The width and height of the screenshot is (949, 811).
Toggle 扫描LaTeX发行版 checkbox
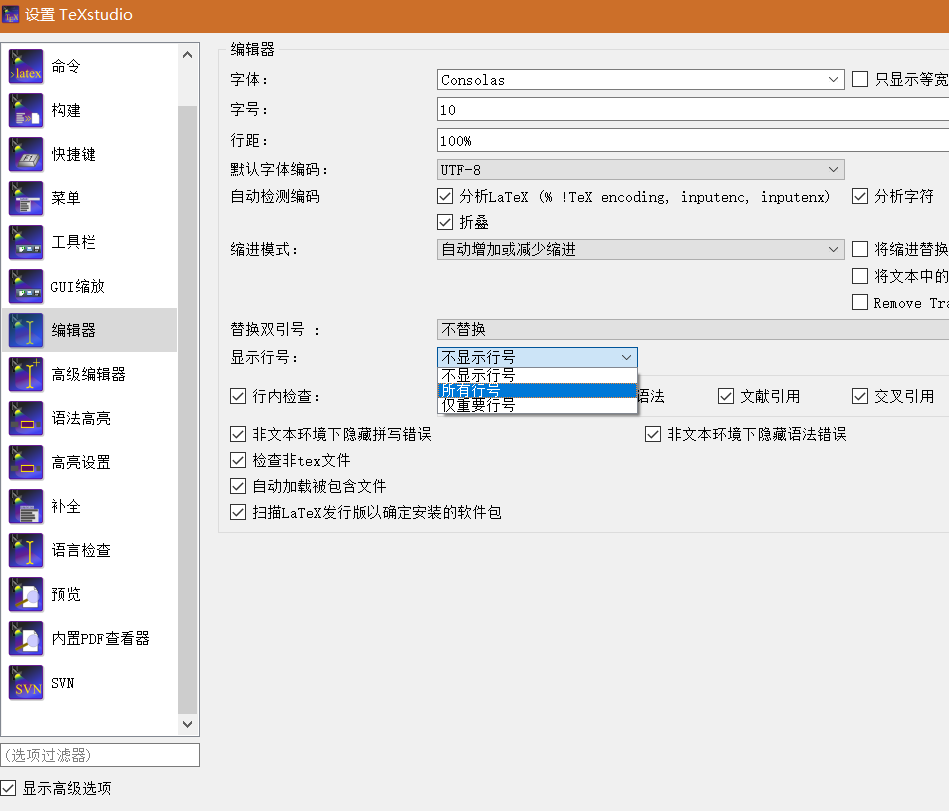click(238, 512)
